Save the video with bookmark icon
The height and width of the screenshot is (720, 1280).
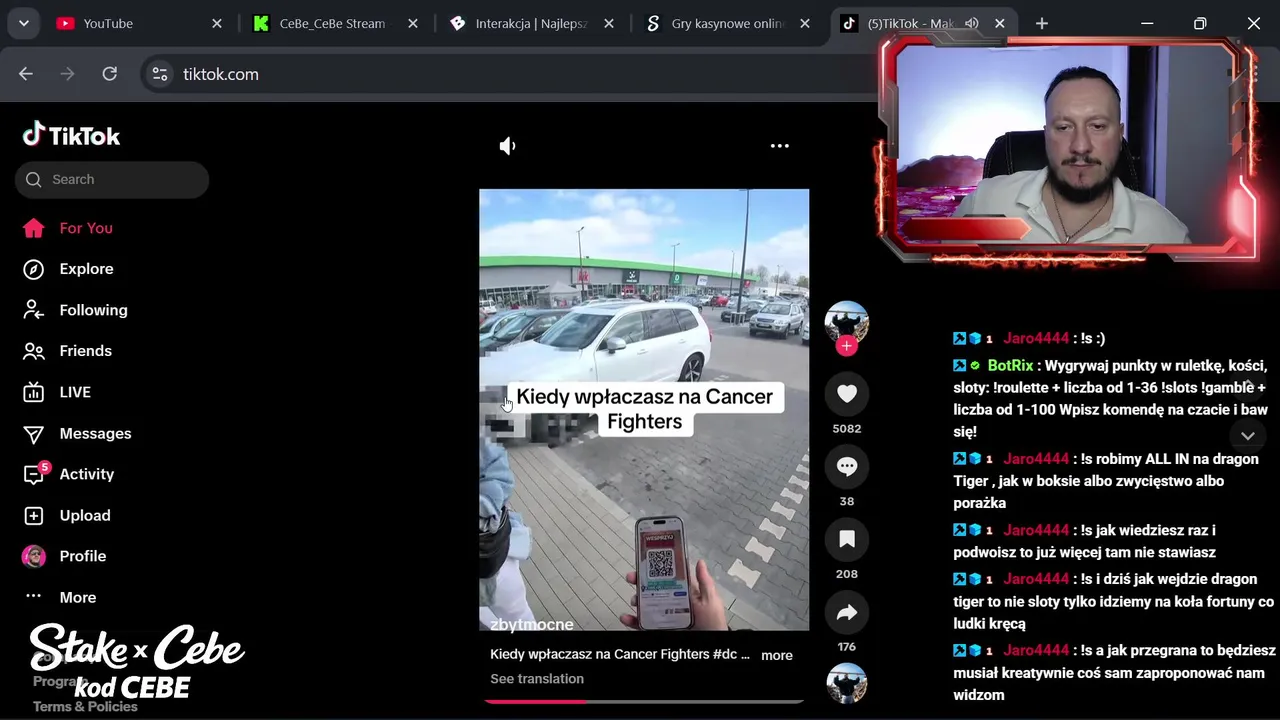(x=847, y=540)
